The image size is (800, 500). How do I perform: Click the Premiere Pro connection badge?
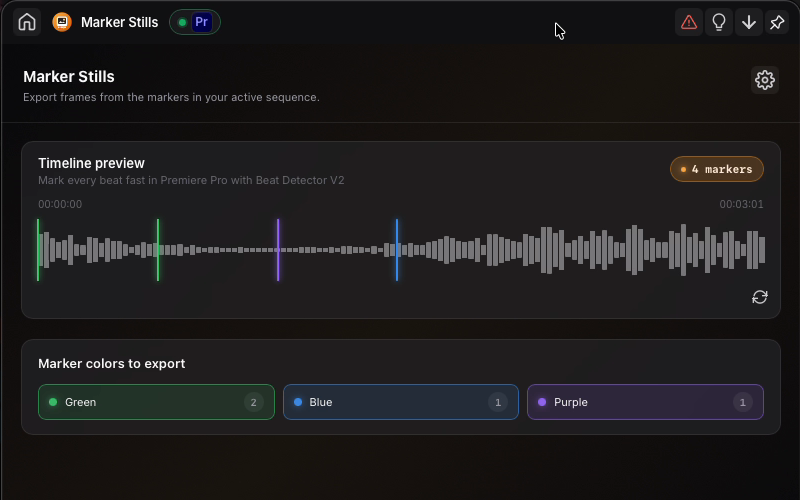coord(195,22)
